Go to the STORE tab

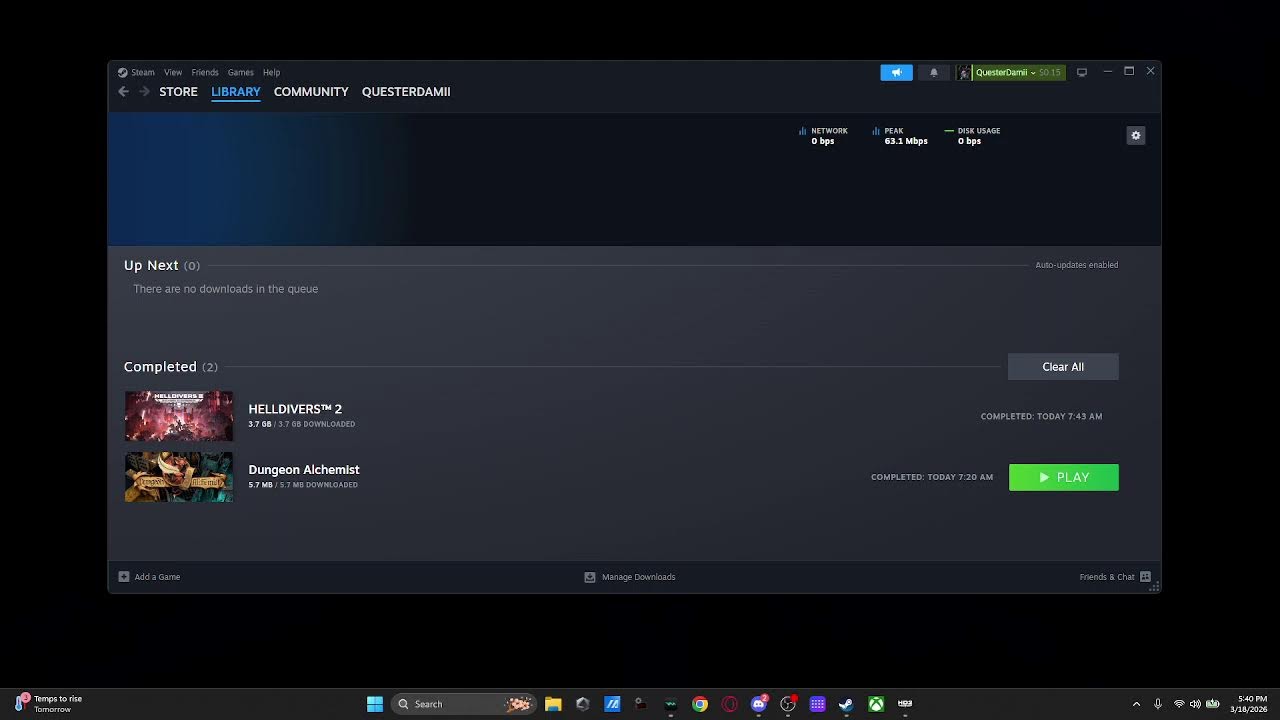click(x=178, y=91)
